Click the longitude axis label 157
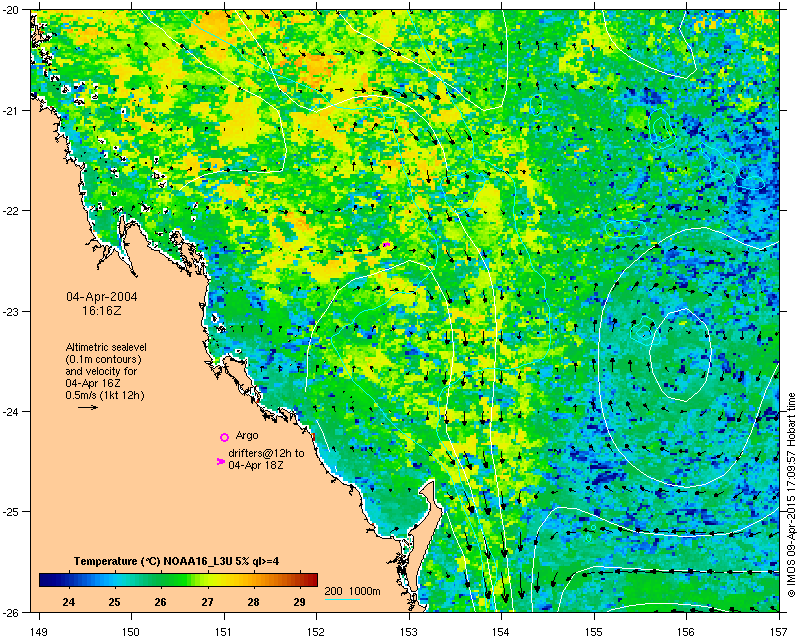The image size is (800, 640). coord(779,632)
